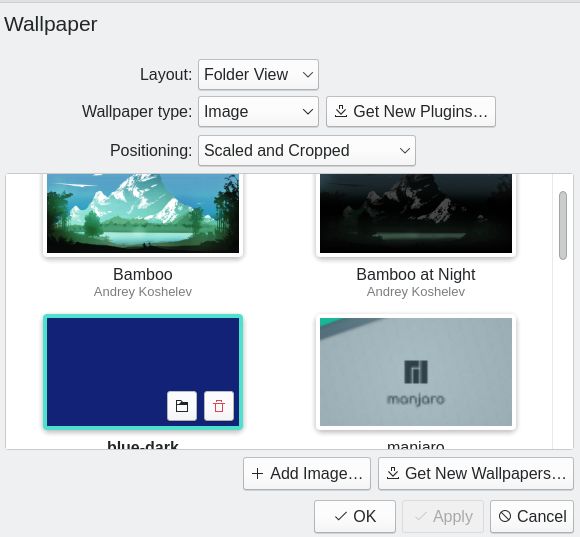Open the Wallpaper type dropdown set to Image

[x=258, y=111]
